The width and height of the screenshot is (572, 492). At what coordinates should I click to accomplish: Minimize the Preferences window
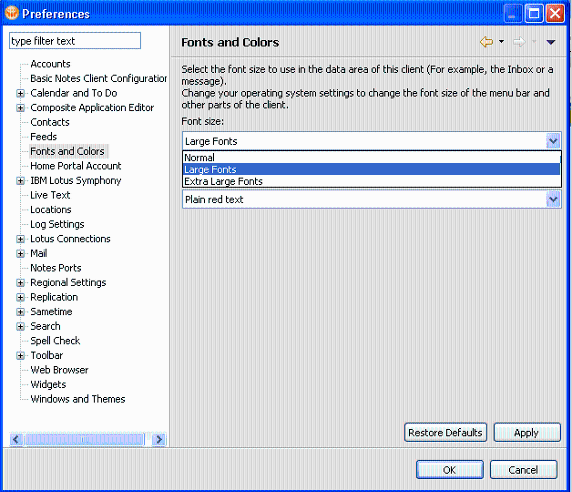point(513,14)
